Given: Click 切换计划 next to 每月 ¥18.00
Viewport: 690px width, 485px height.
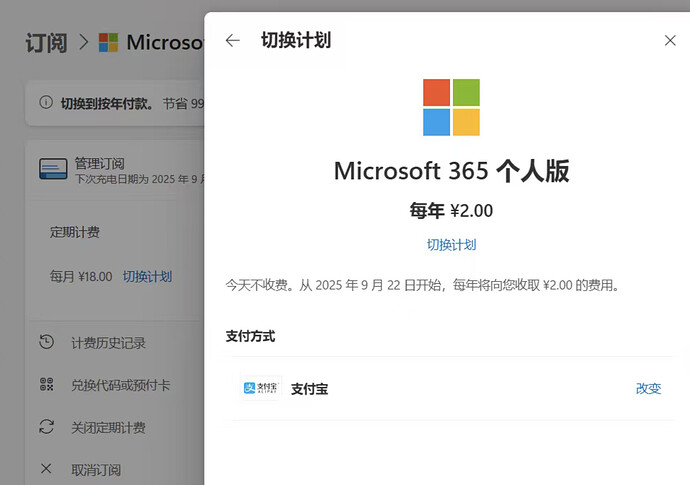Looking at the screenshot, I should 147,276.
